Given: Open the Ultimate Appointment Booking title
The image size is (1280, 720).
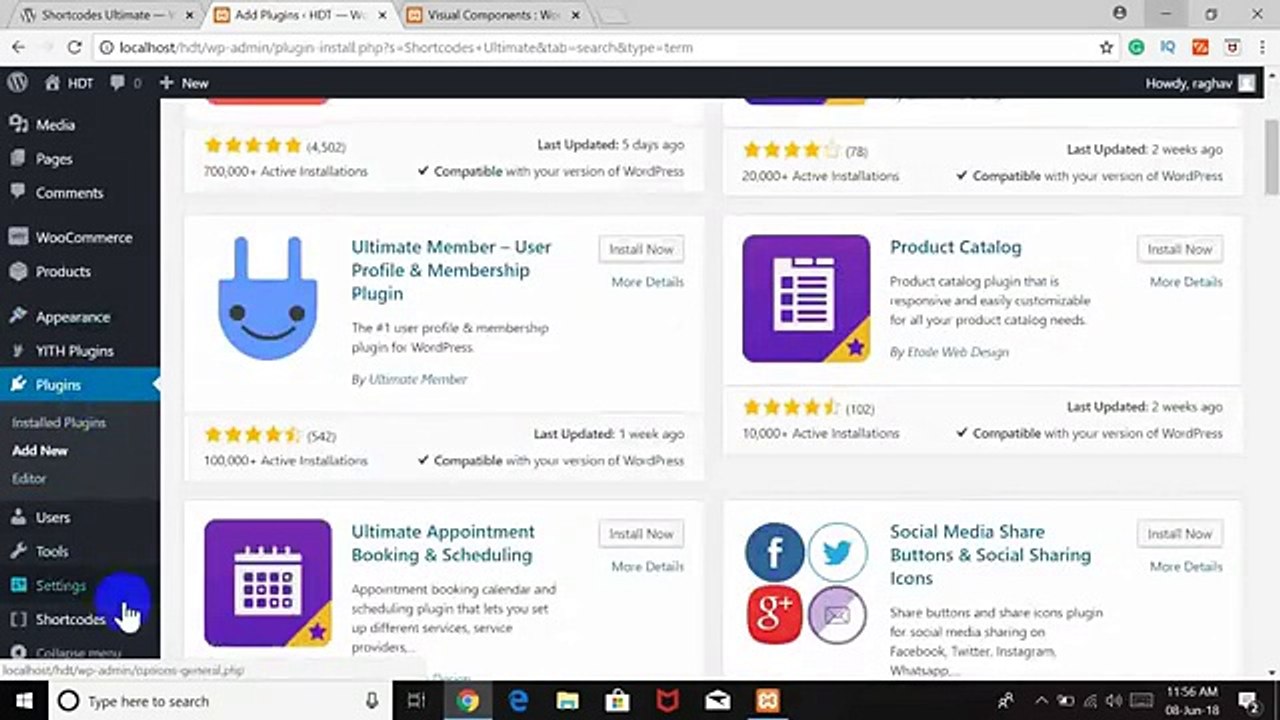Looking at the screenshot, I should click(x=443, y=543).
